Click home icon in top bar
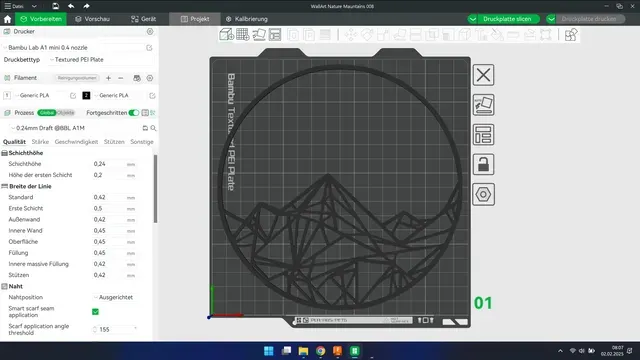The height and width of the screenshot is (360, 640). pyautogui.click(x=7, y=19)
